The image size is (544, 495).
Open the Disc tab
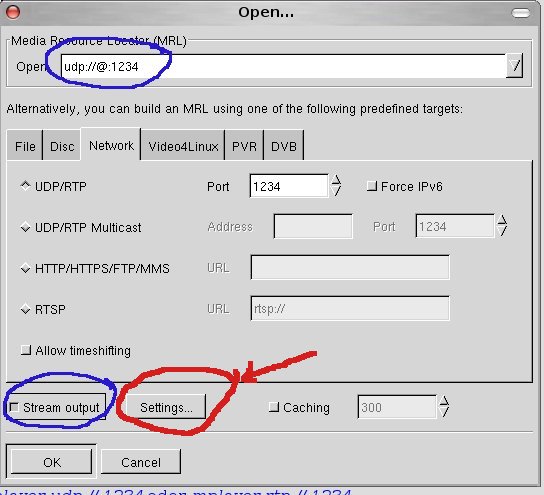[62, 146]
